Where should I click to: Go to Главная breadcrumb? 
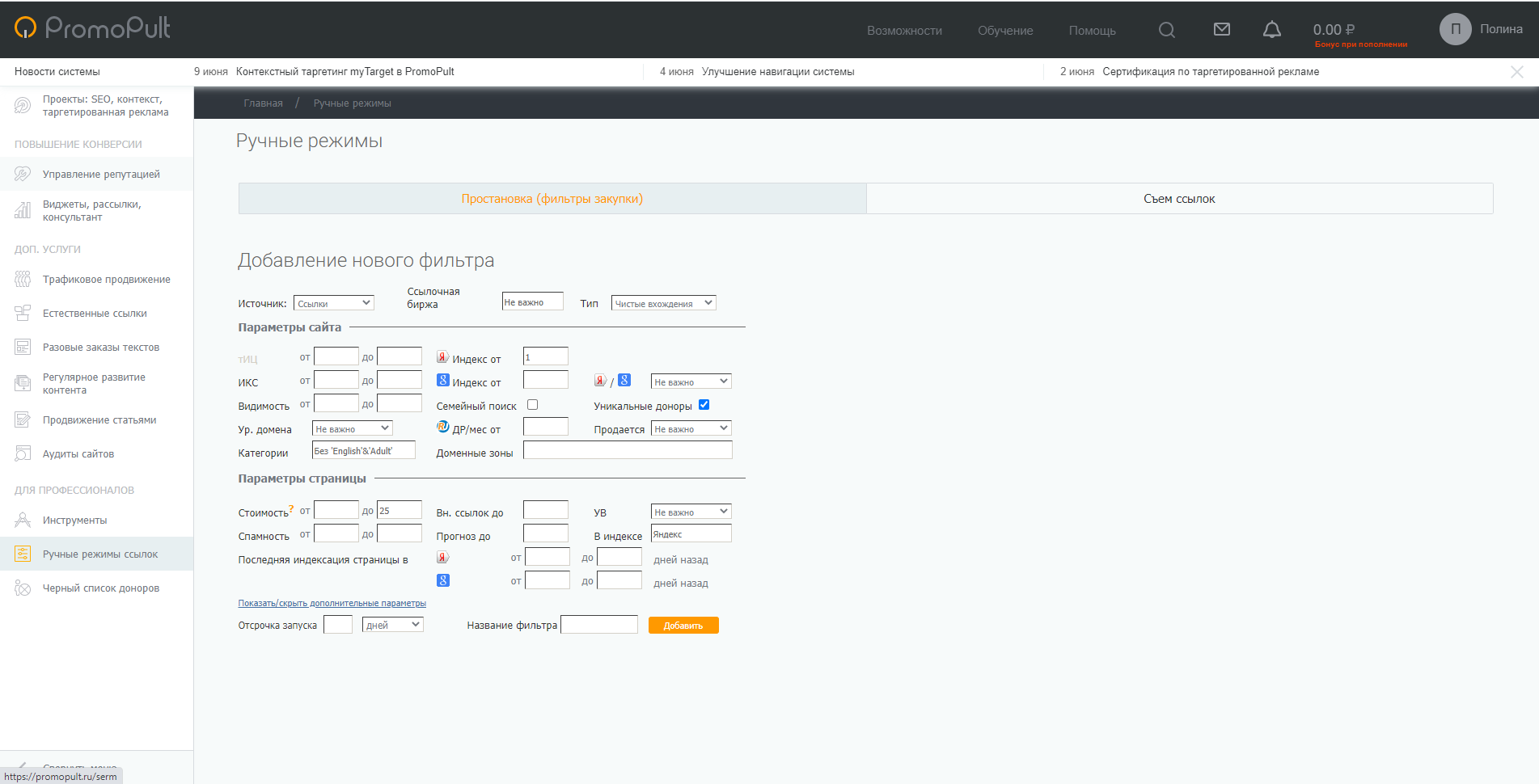pos(263,103)
